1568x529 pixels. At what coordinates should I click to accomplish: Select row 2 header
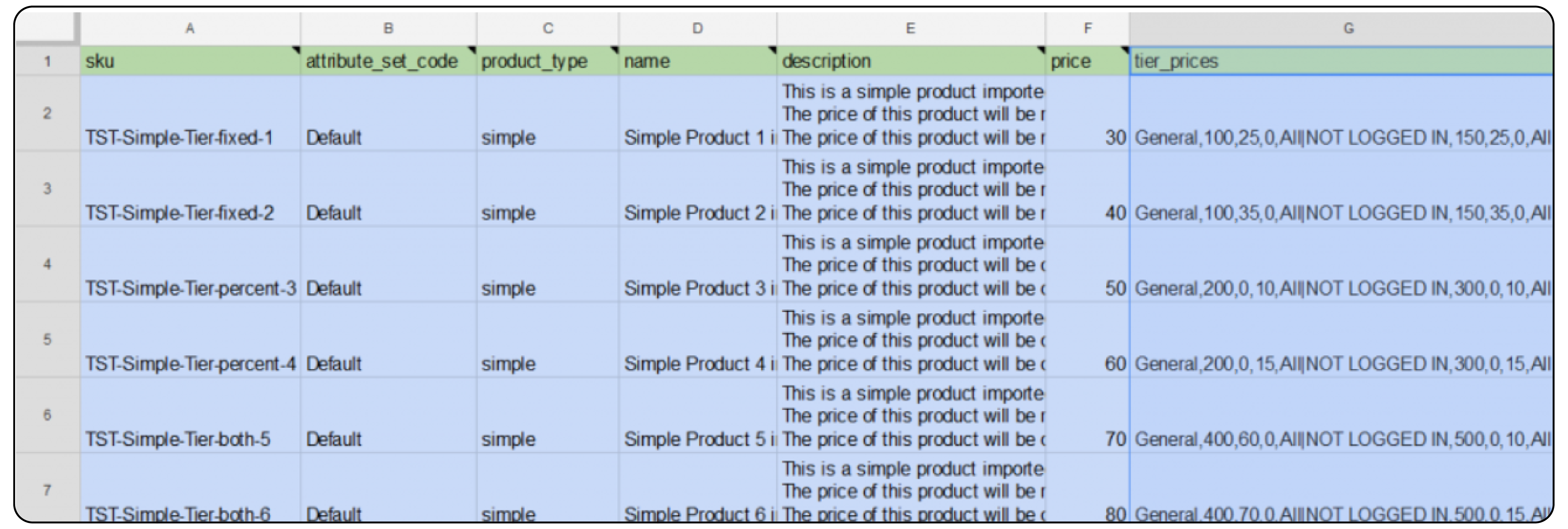tap(48, 113)
